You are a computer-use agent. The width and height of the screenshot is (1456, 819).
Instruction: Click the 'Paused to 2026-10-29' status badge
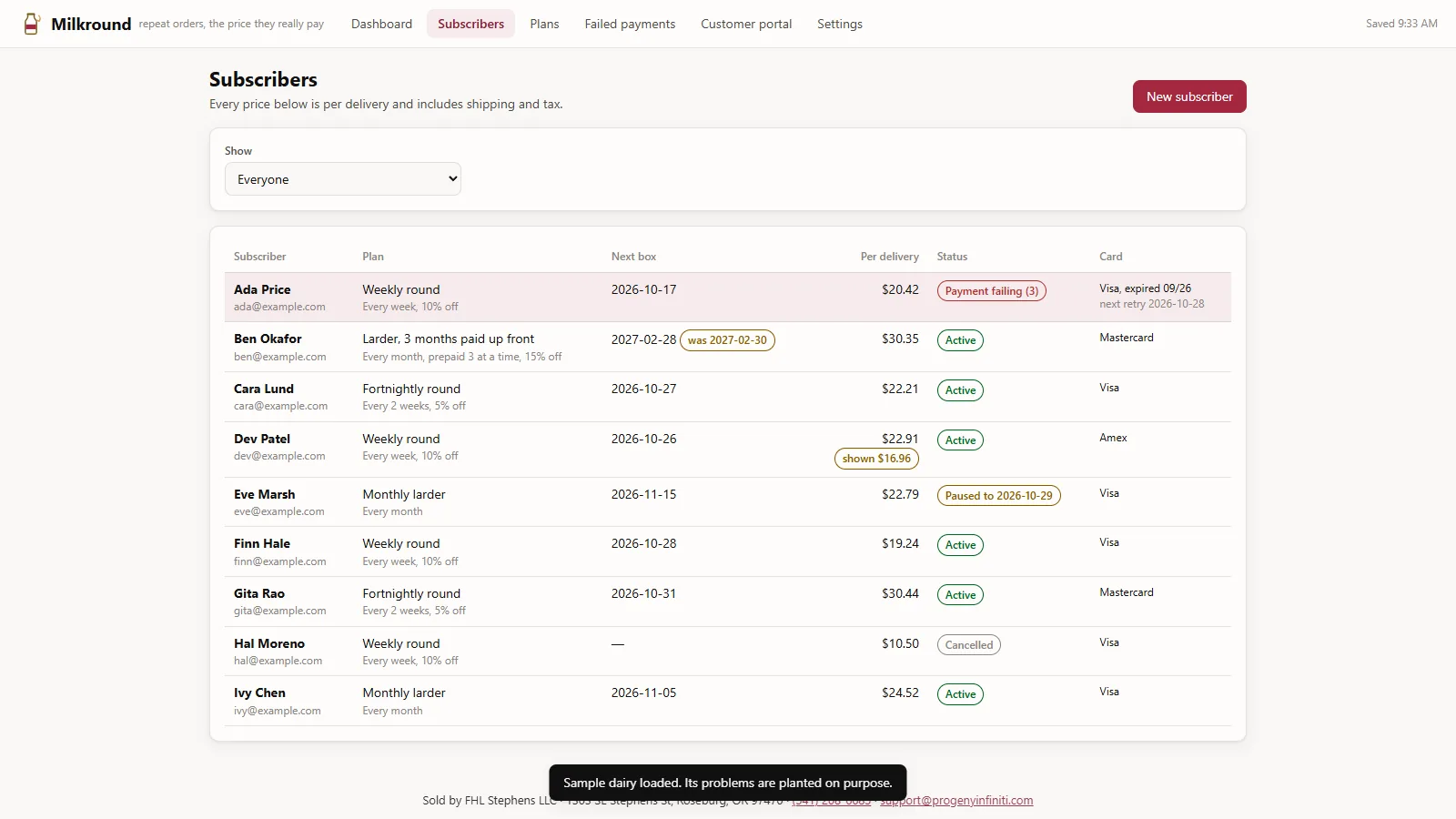[x=998, y=496]
